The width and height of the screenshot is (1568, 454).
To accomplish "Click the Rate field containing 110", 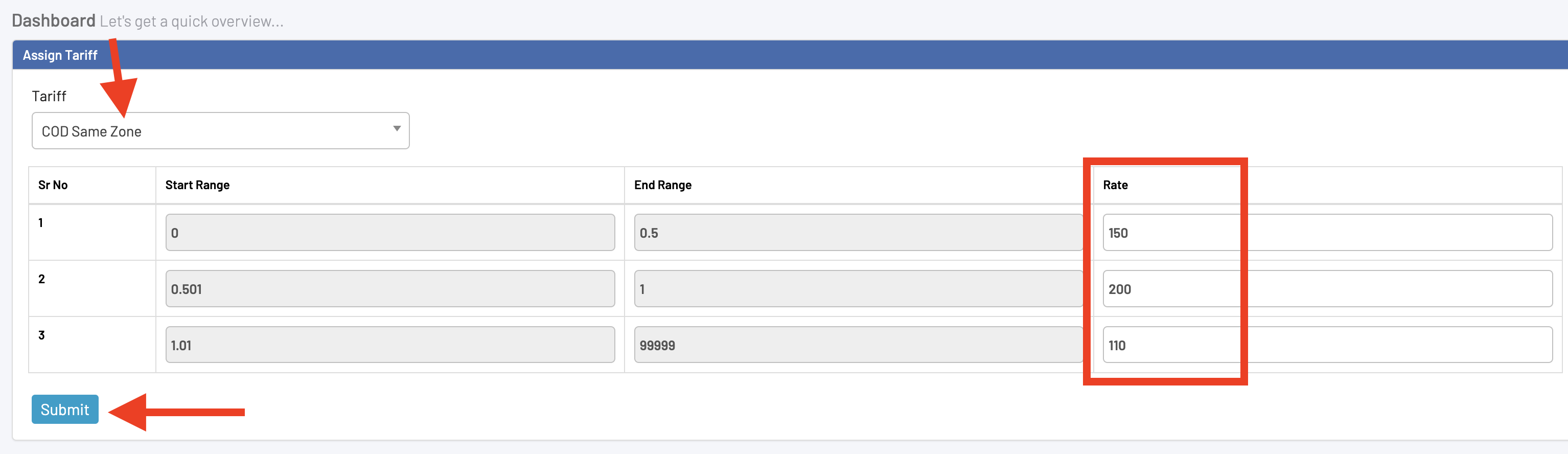I will [1328, 345].
